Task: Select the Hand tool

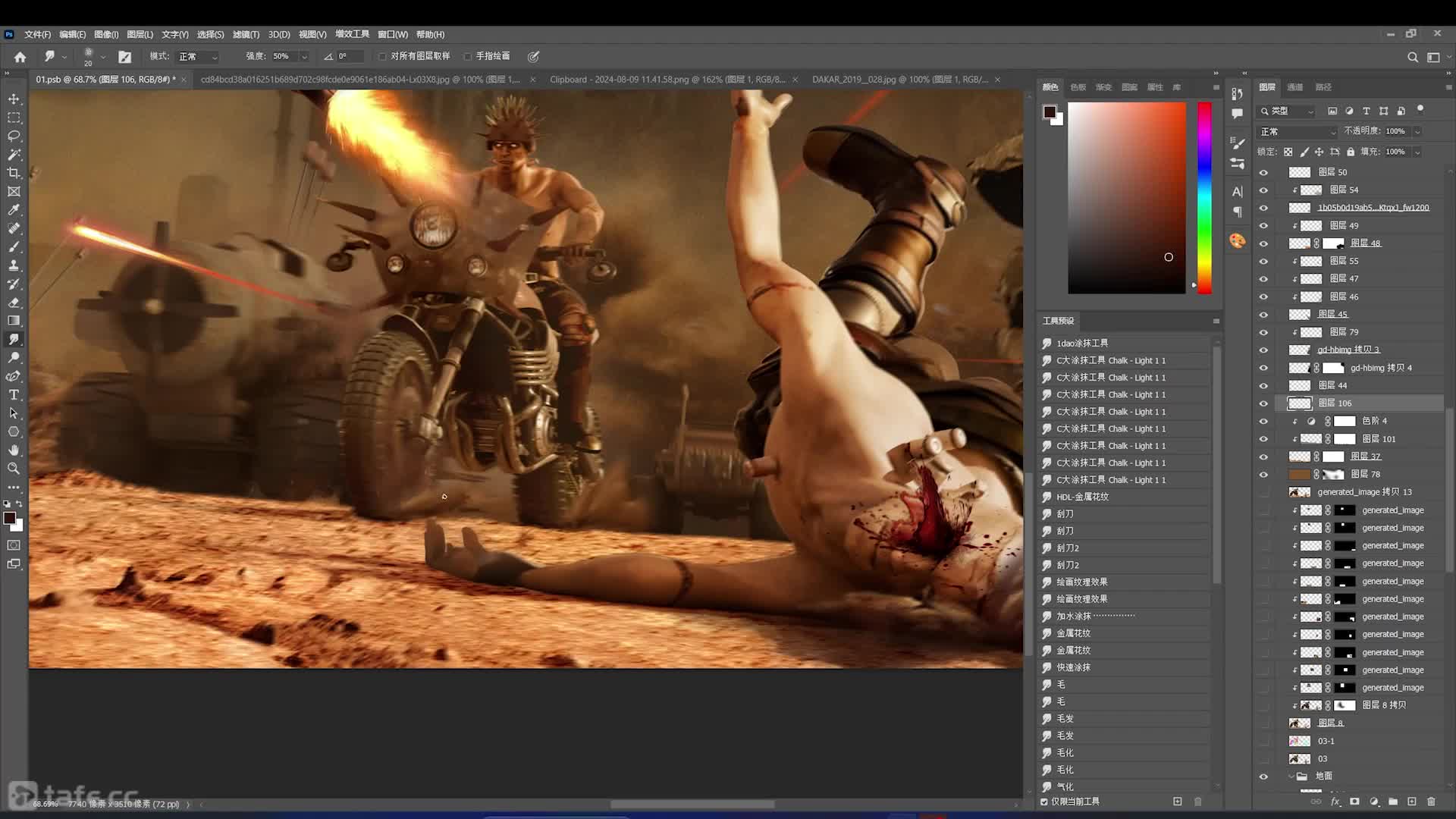Action: 14,450
